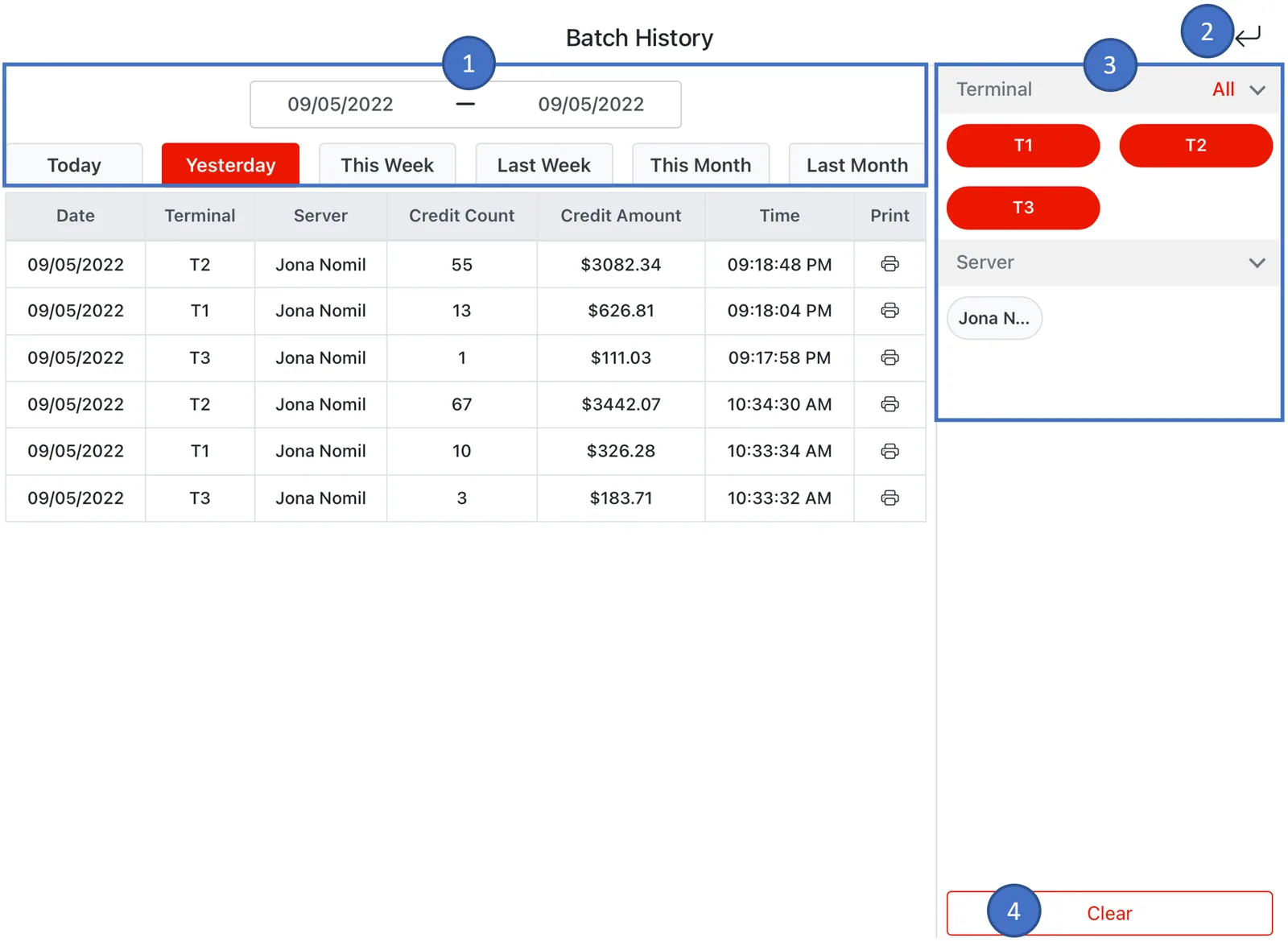Click the credit count 13 cell

click(x=461, y=311)
